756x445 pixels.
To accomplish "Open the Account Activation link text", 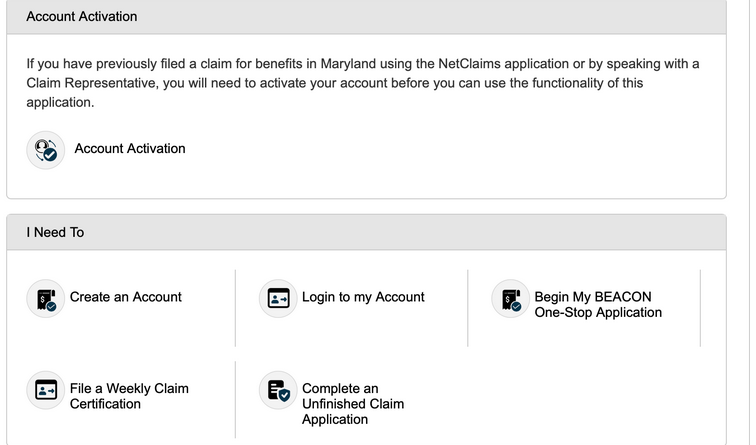I will (130, 148).
